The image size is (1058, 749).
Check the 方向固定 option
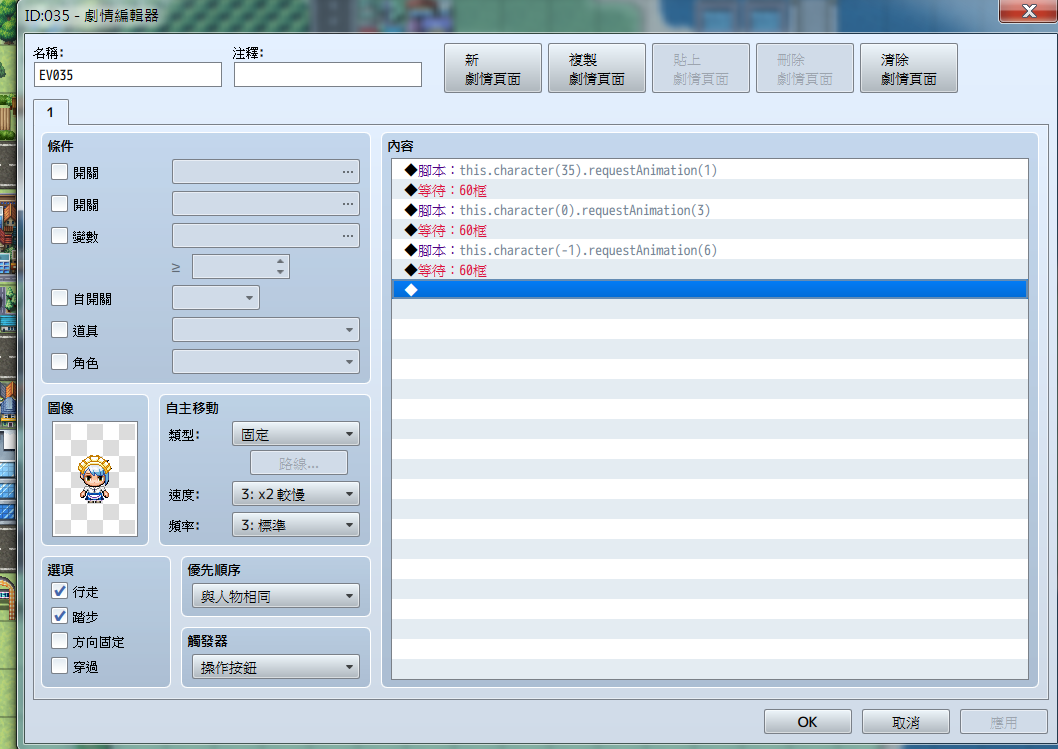(59, 641)
